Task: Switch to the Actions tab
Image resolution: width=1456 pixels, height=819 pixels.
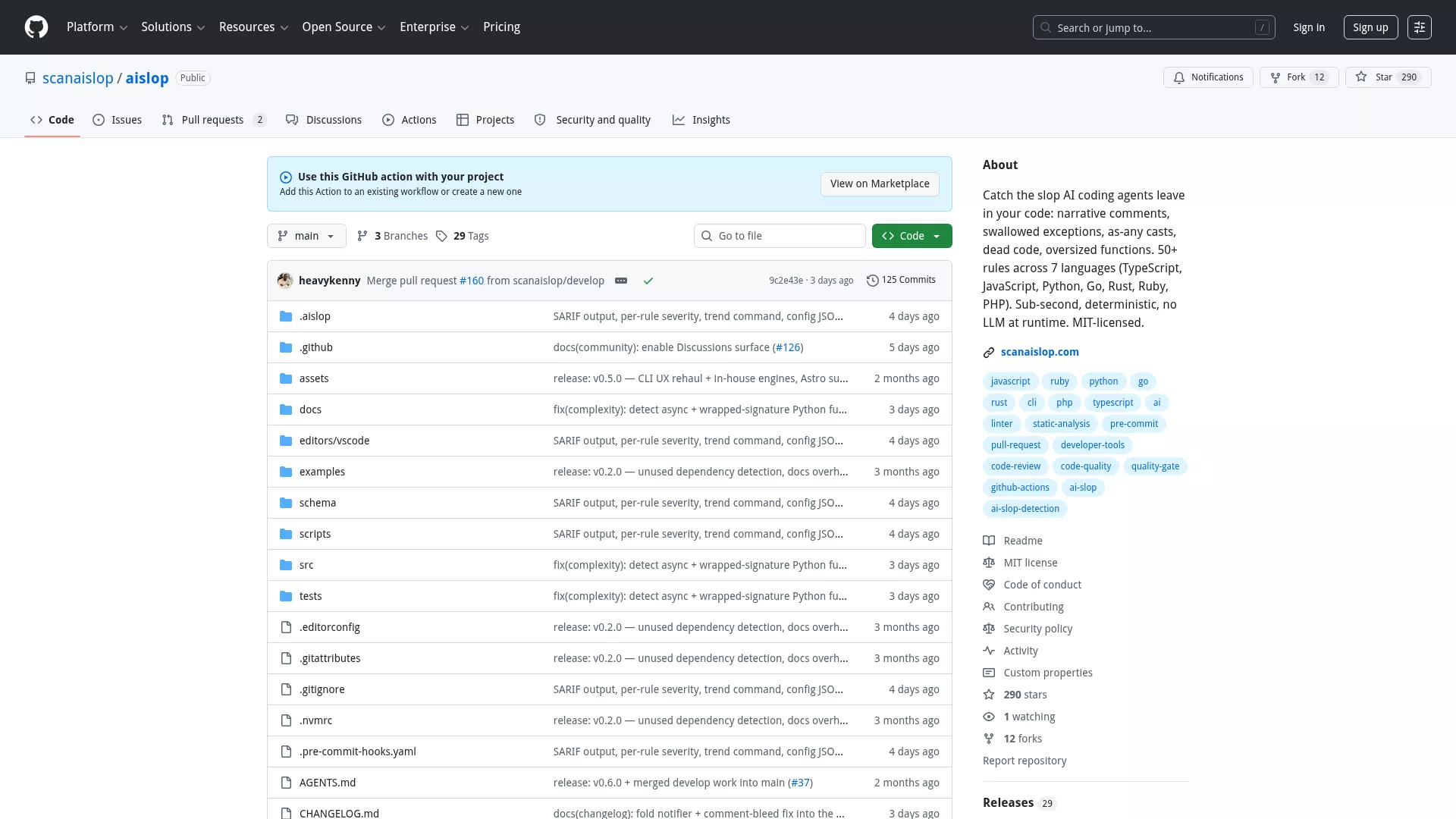Action: (409, 120)
